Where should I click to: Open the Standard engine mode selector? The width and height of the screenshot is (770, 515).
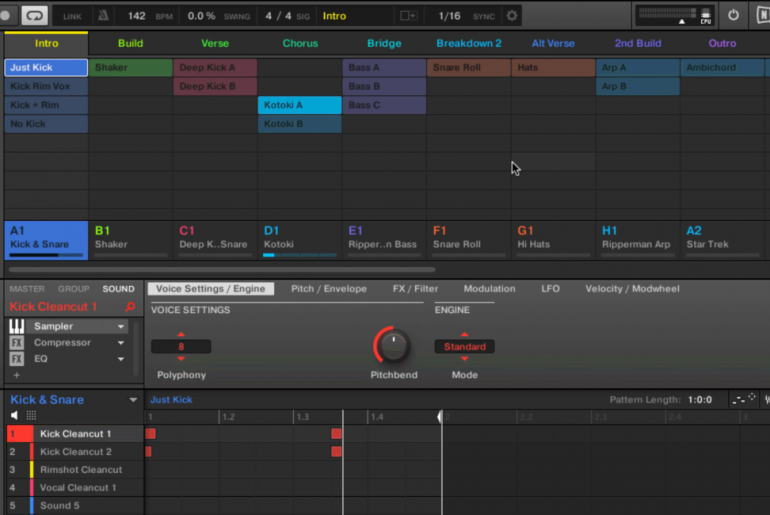pyautogui.click(x=465, y=347)
